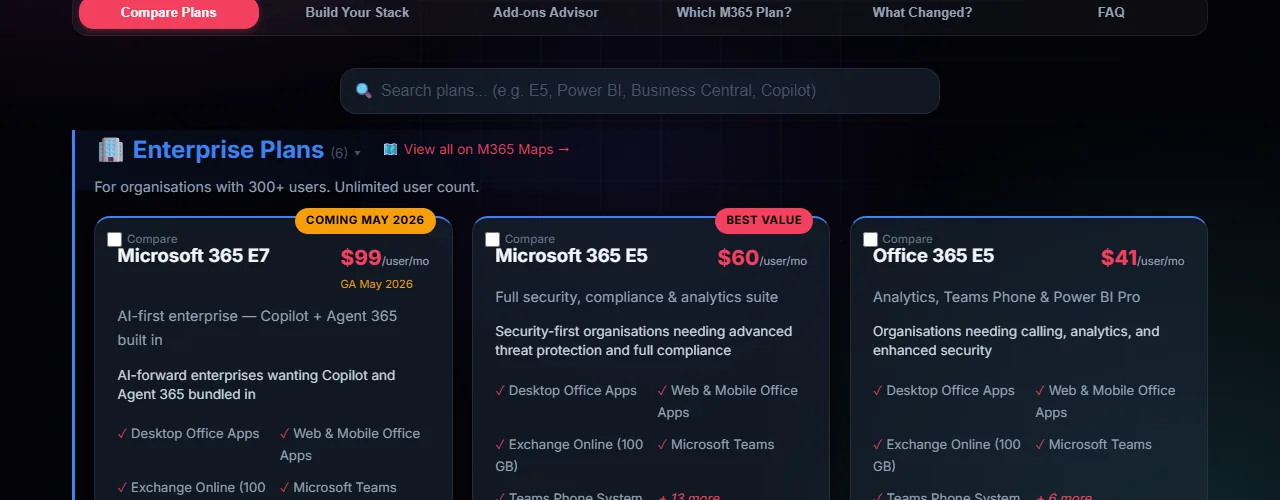Click the Coming May 2026 badge
Screen dimensions: 1280x500
pos(365,220)
